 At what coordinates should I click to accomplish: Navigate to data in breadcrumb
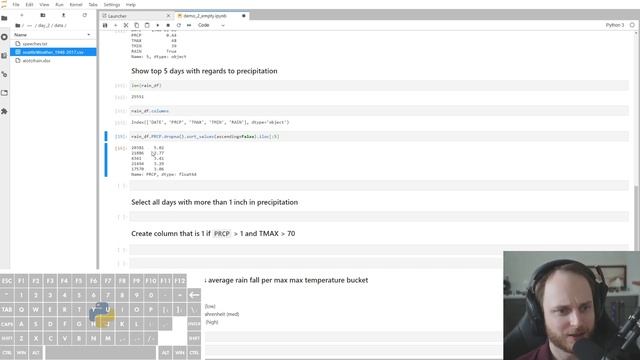59,25
